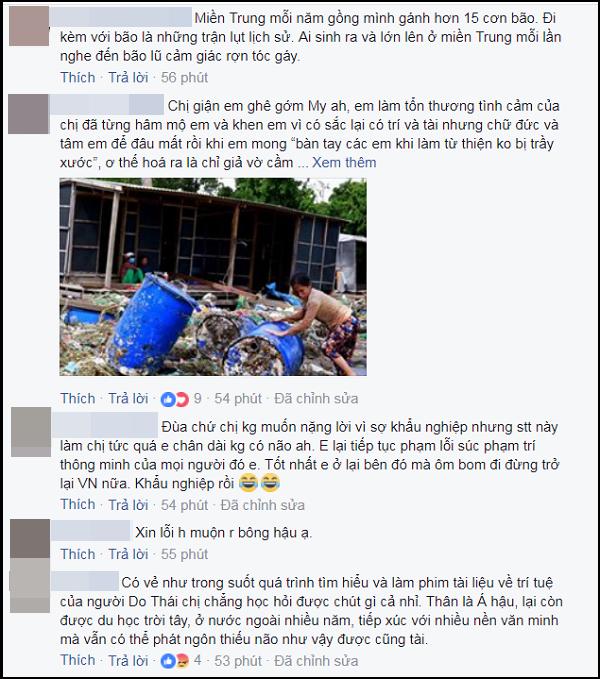Viewport: 600px width, 679px height.
Task: Click the angry reaction icon beside count 4
Action: pos(181,661)
